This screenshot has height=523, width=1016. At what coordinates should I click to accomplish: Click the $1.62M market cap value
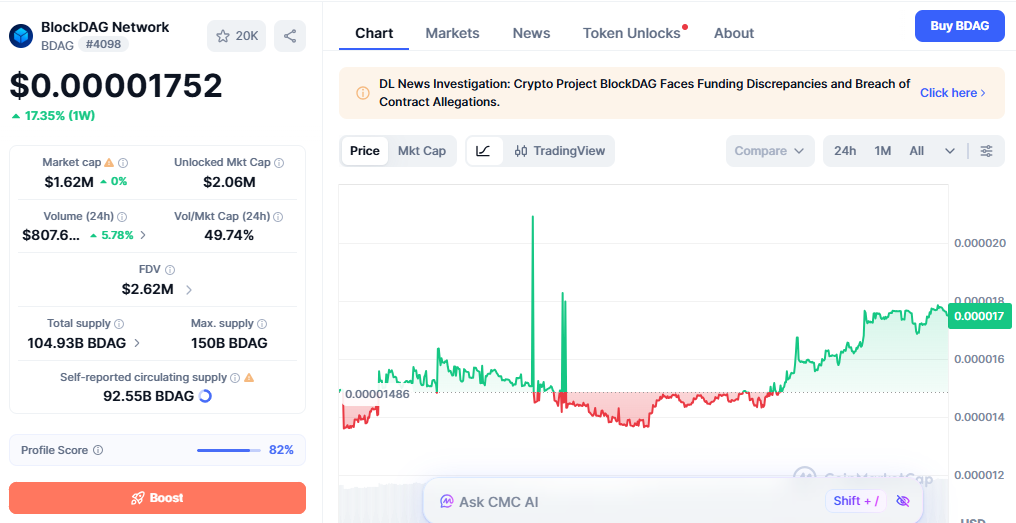pos(69,182)
